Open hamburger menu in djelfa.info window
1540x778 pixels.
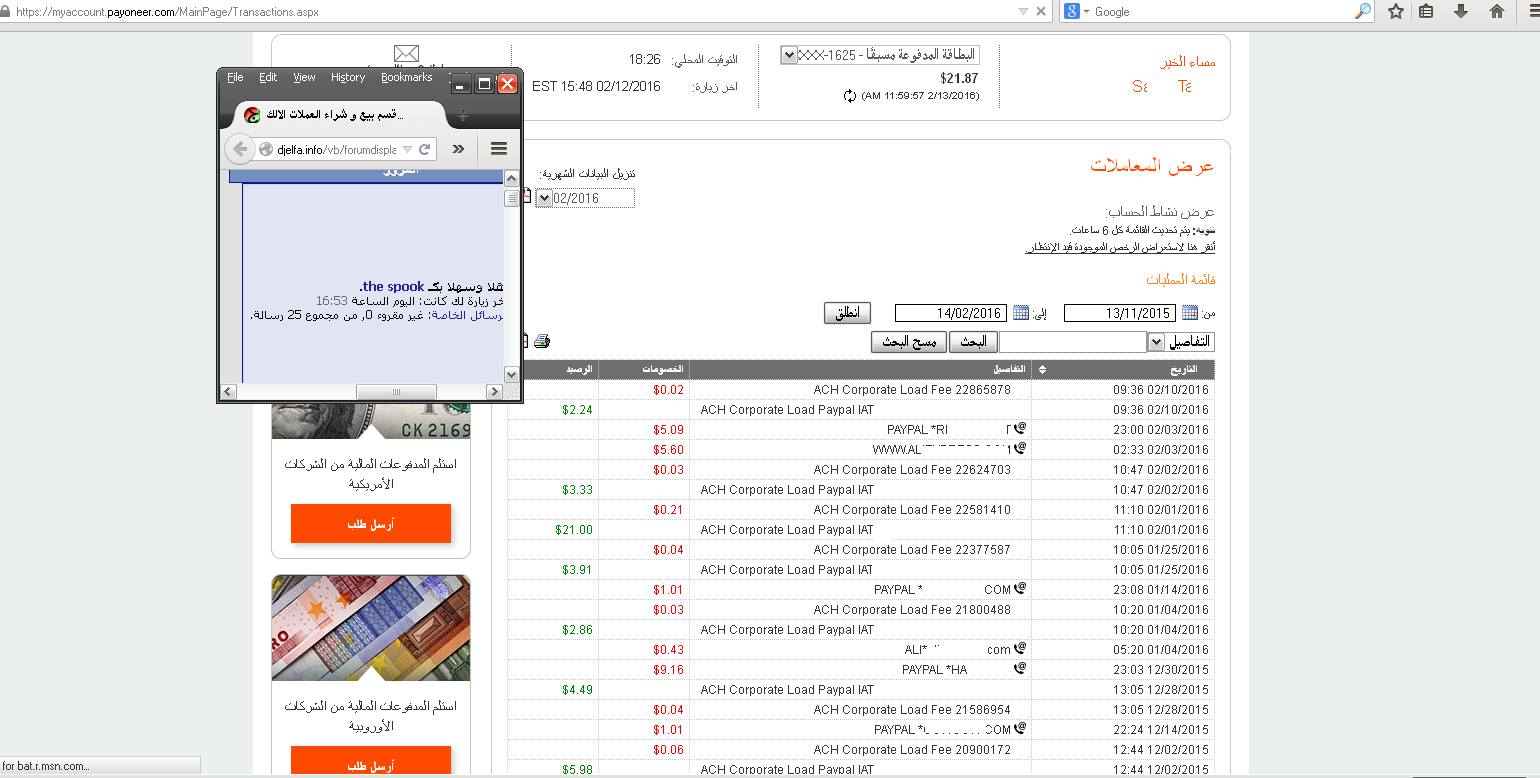(499, 149)
